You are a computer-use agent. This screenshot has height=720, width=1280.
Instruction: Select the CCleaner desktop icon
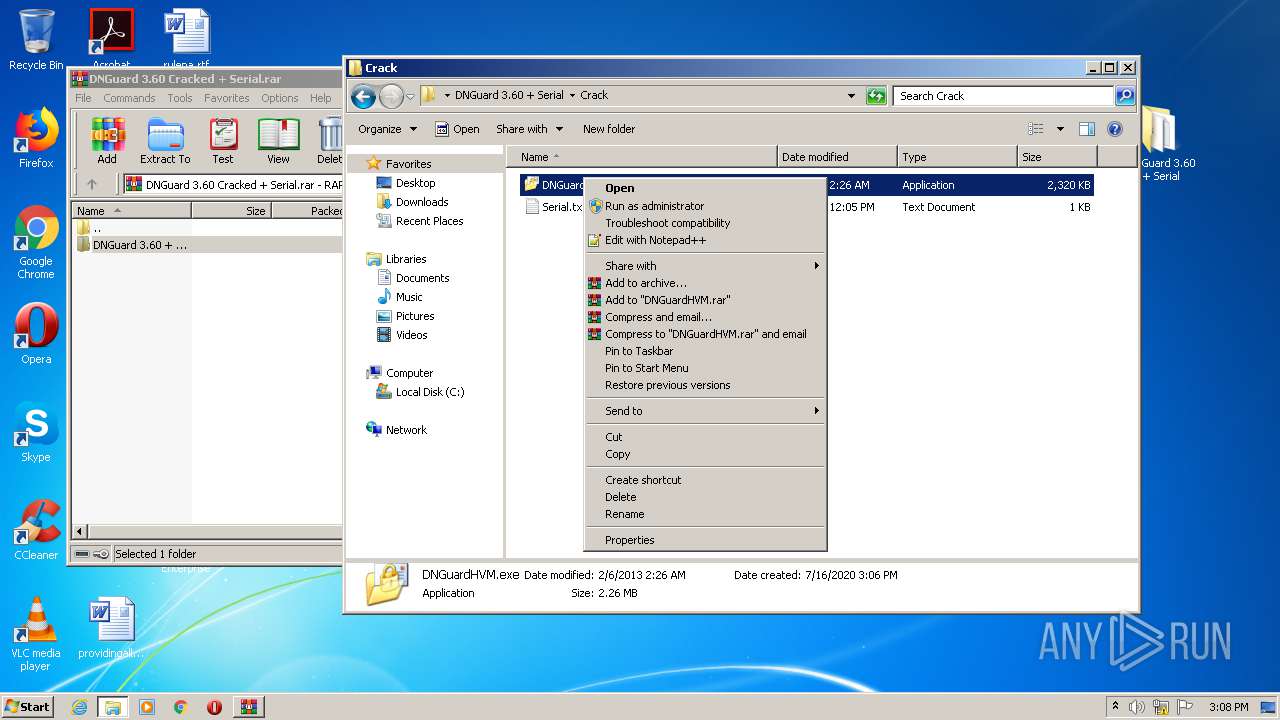36,530
